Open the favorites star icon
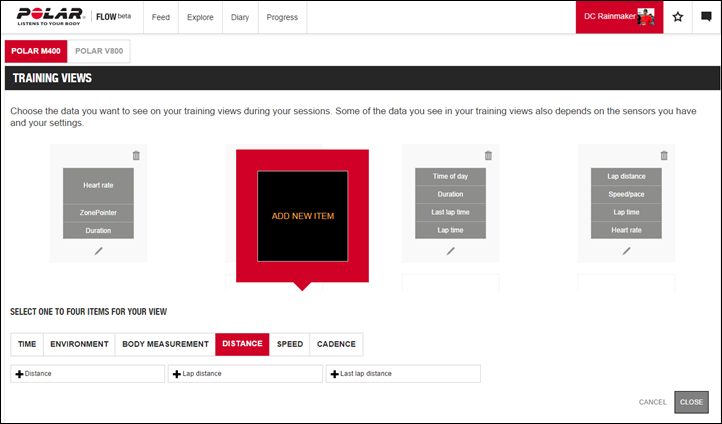Image resolution: width=722 pixels, height=424 pixels. tap(677, 17)
